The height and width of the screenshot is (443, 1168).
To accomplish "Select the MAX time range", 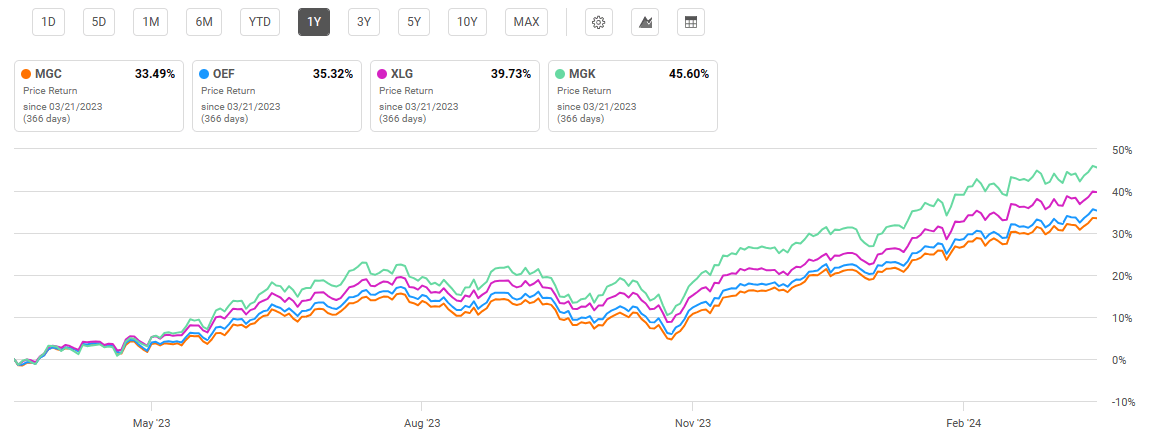I will 526,22.
